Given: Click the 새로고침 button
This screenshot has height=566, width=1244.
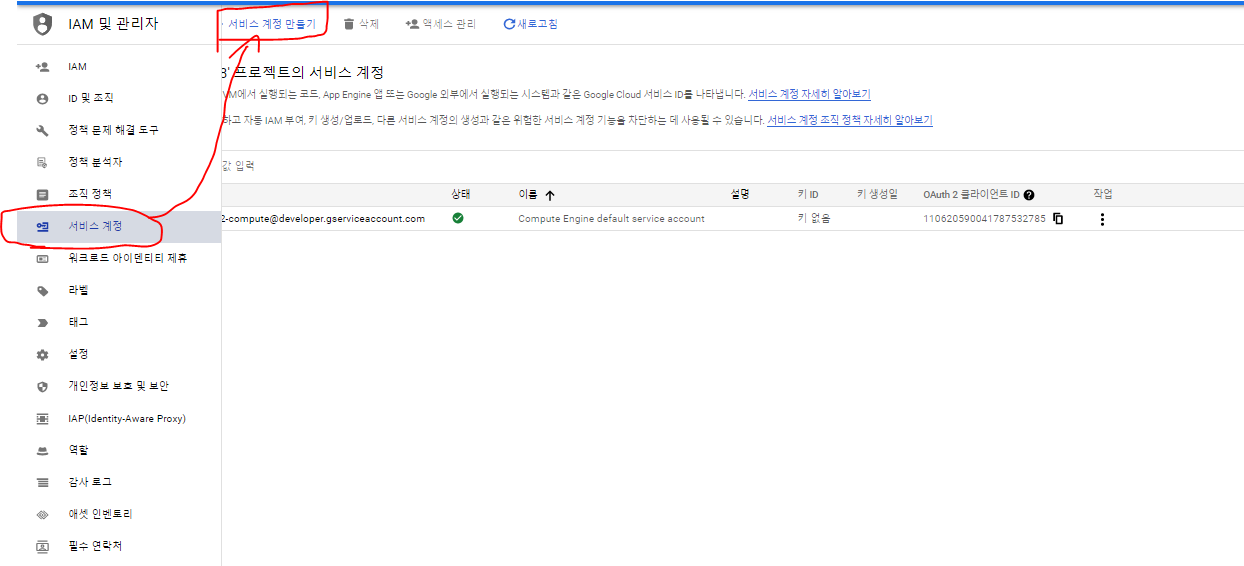Looking at the screenshot, I should coord(531,24).
